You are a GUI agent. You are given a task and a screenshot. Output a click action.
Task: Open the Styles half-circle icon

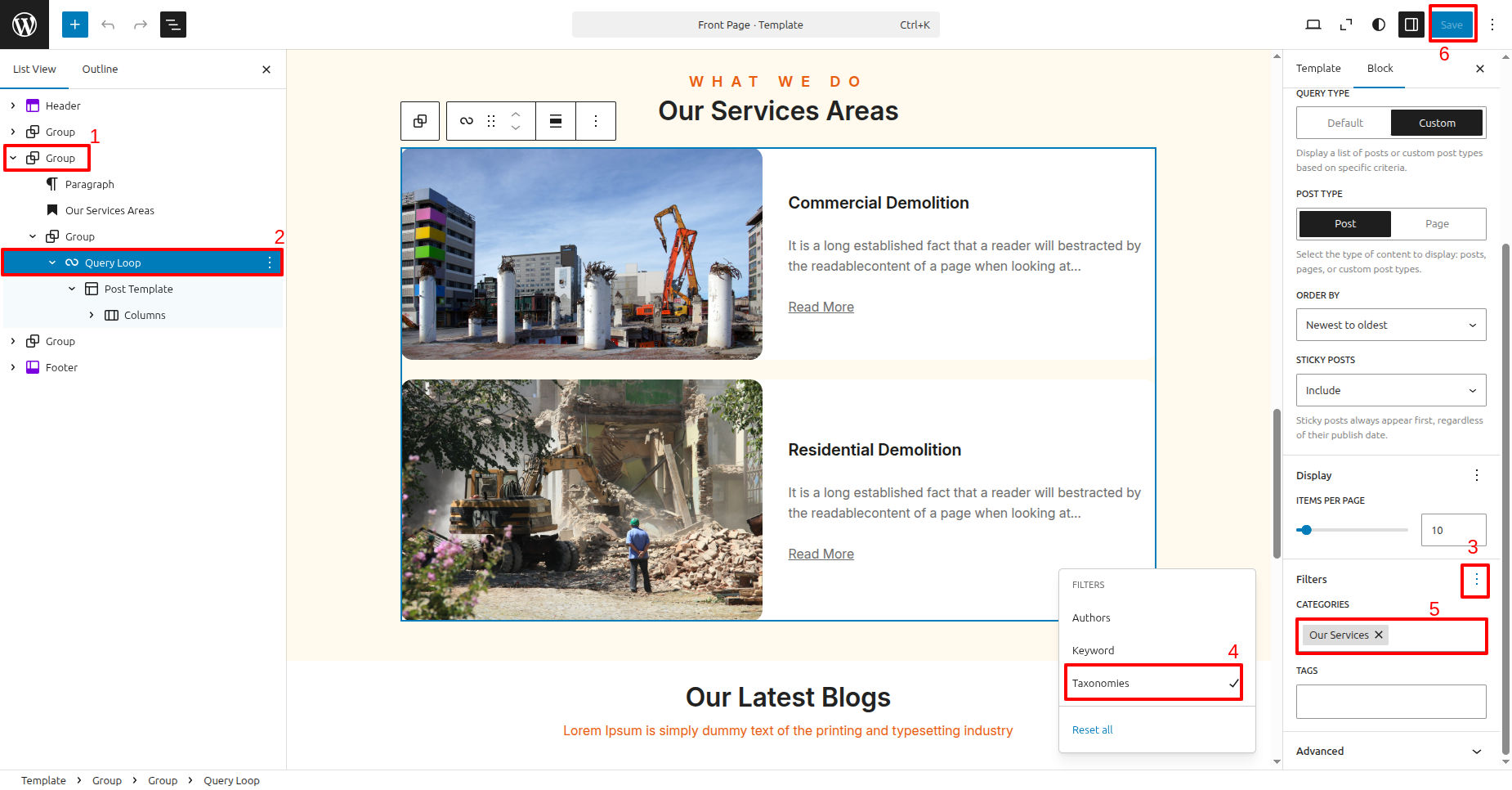1379,25
